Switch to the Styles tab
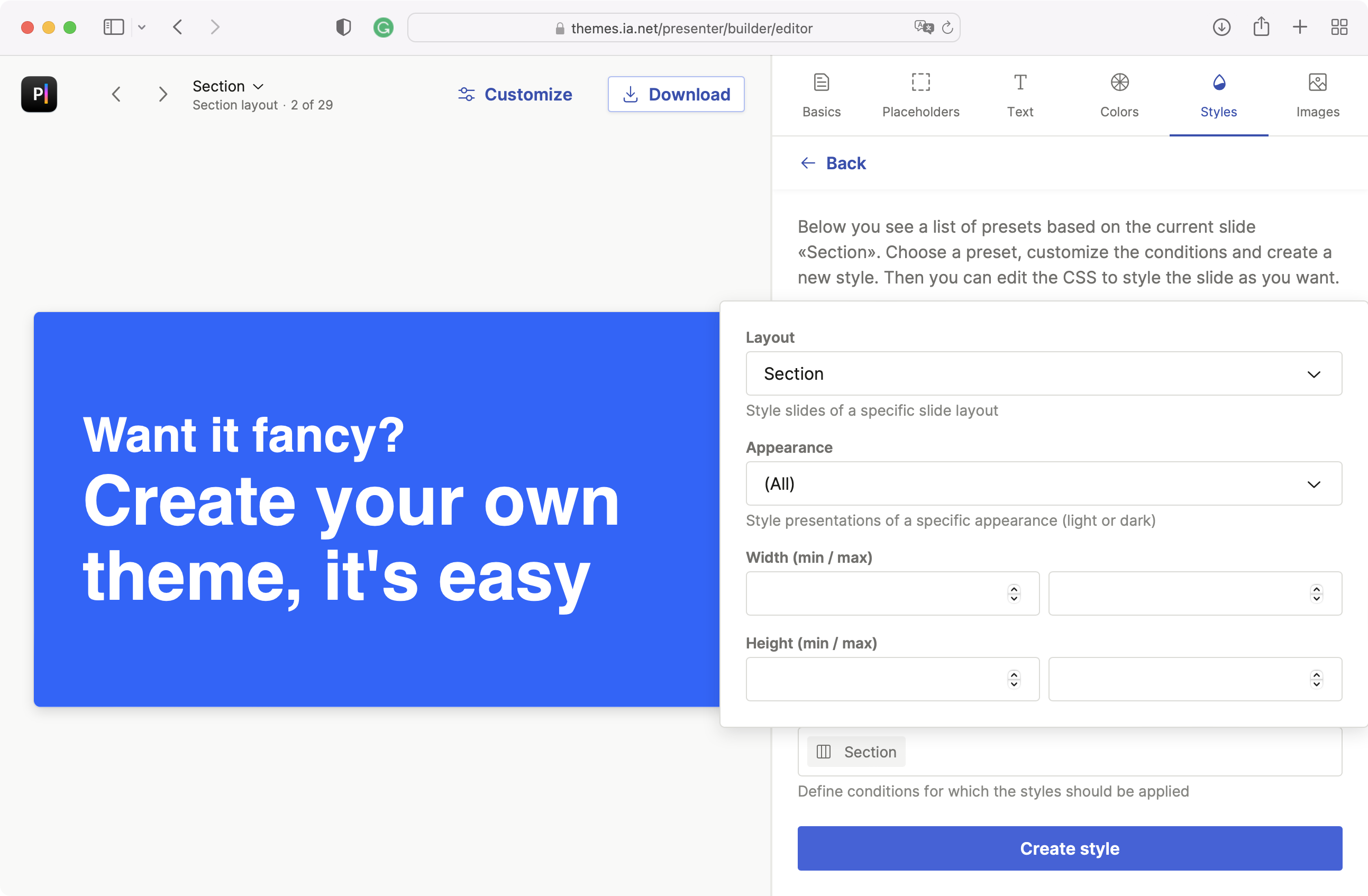The image size is (1368, 896). point(1218,95)
